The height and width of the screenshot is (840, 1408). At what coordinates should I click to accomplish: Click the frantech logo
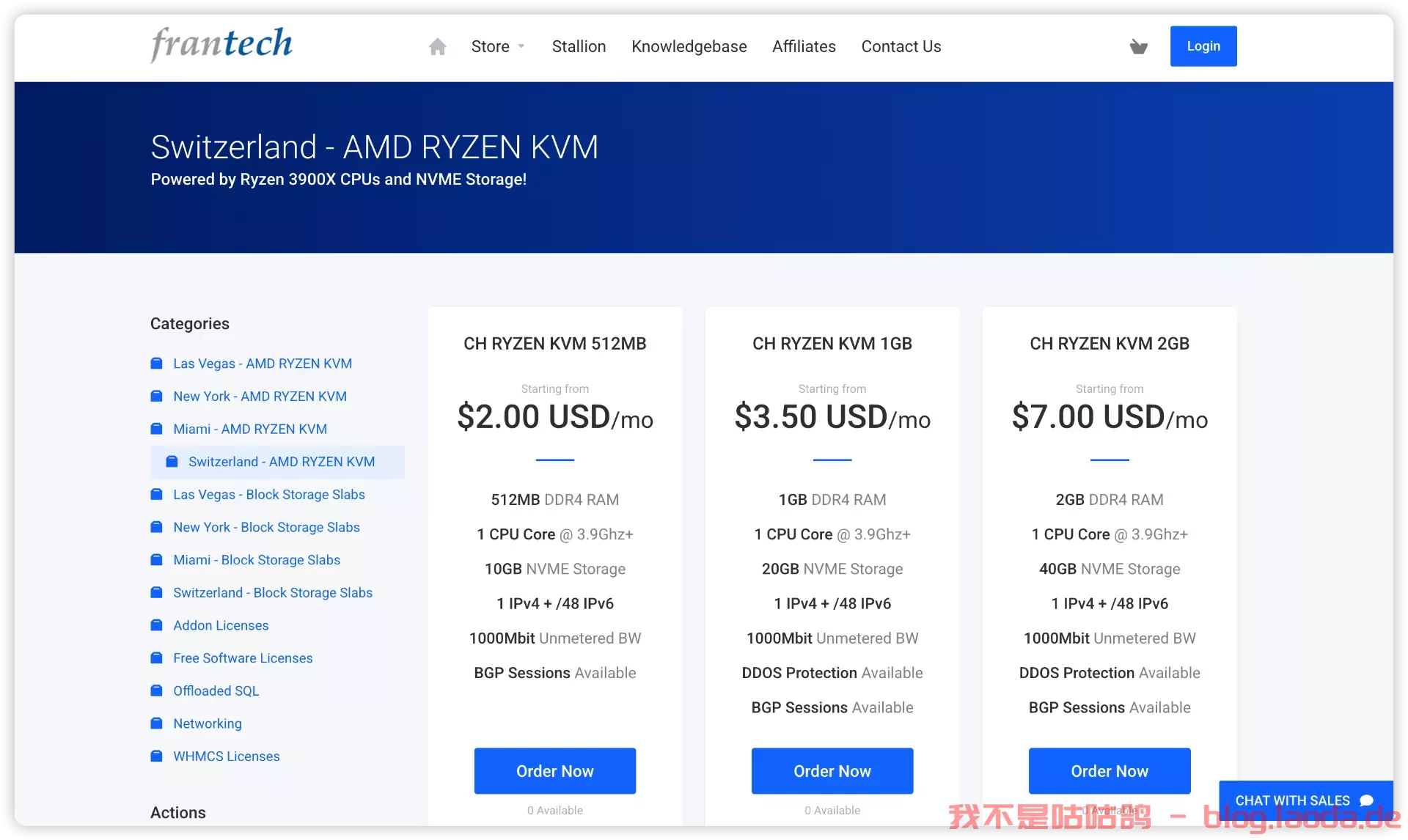click(221, 44)
